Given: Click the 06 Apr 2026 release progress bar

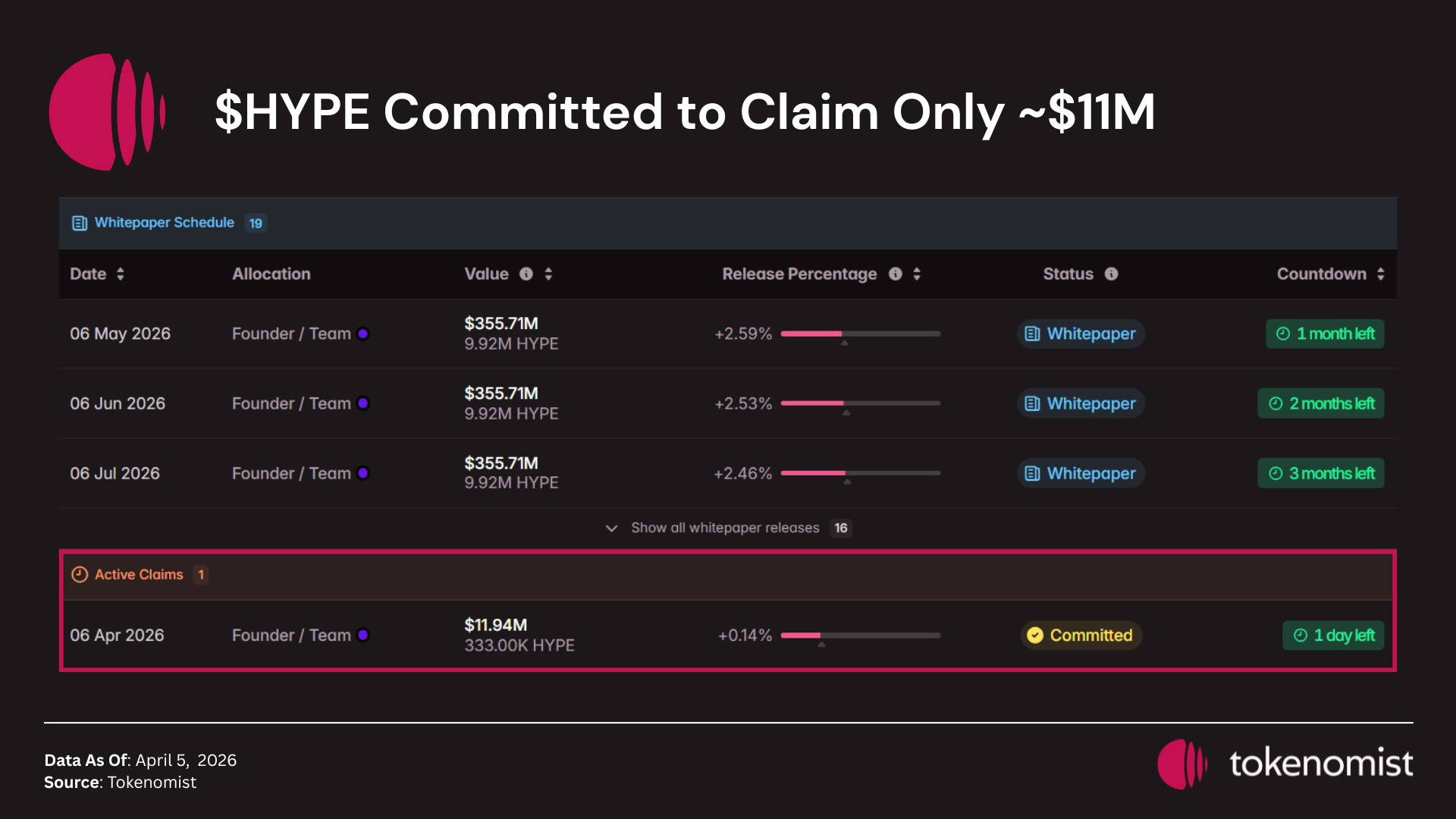Looking at the screenshot, I should [861, 635].
